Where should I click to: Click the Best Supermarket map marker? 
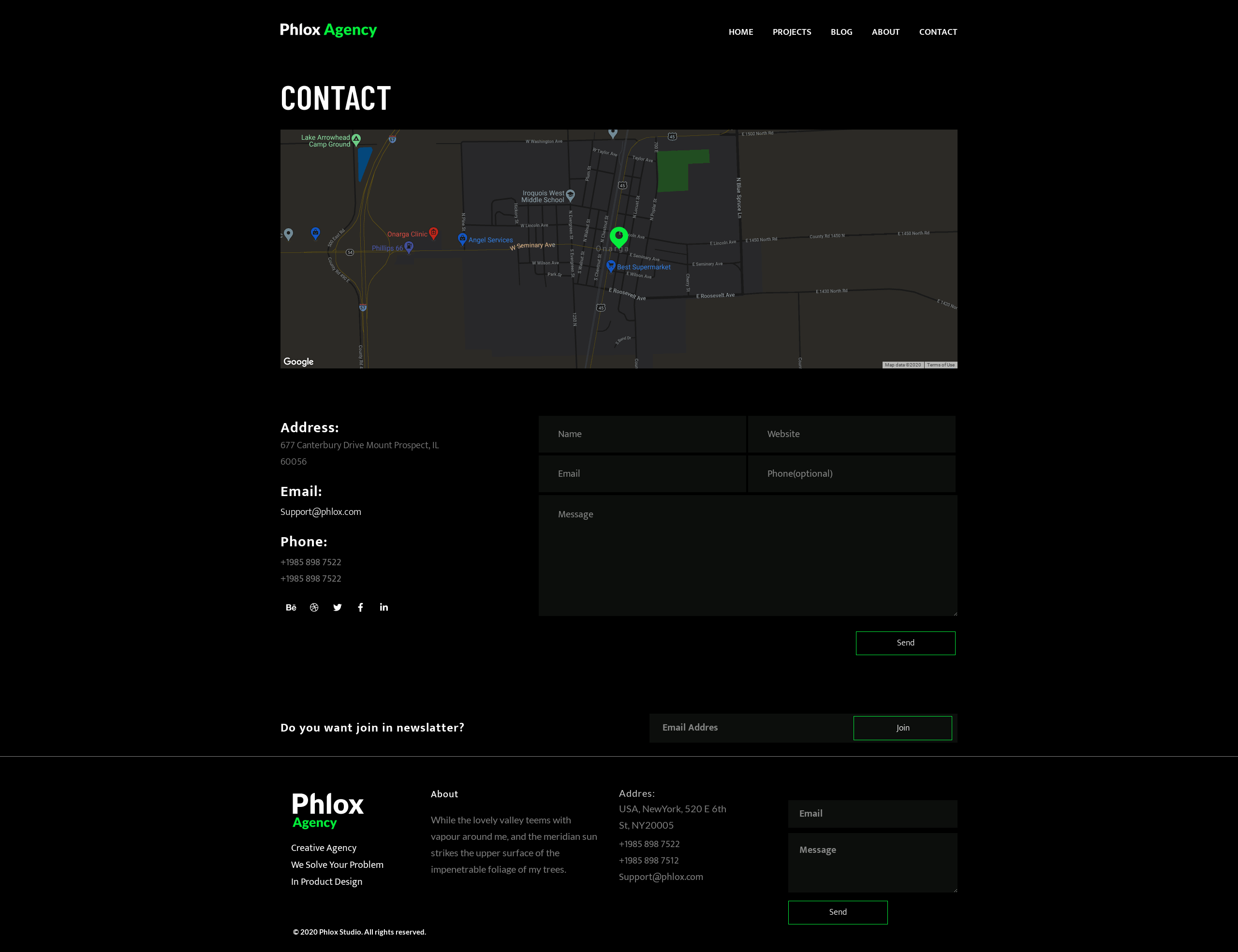pyautogui.click(x=610, y=266)
